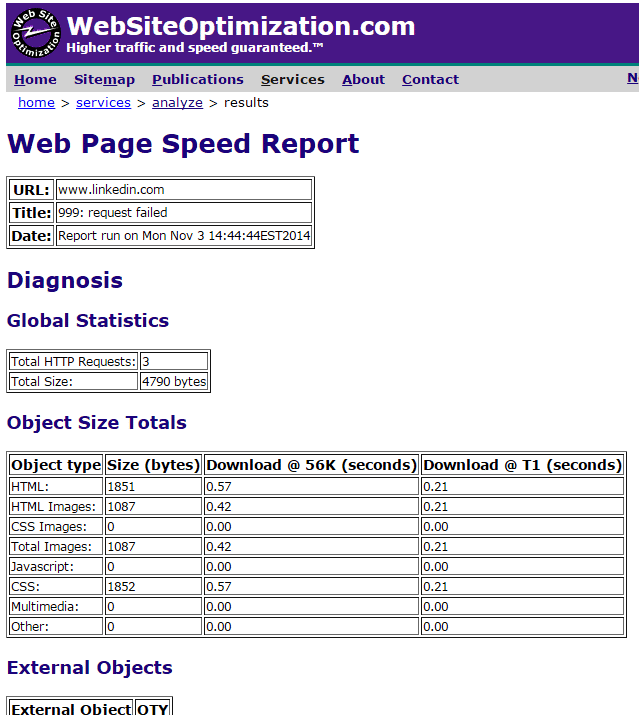Click the home breadcrumb link
This screenshot has width=639, height=715.
36,103
